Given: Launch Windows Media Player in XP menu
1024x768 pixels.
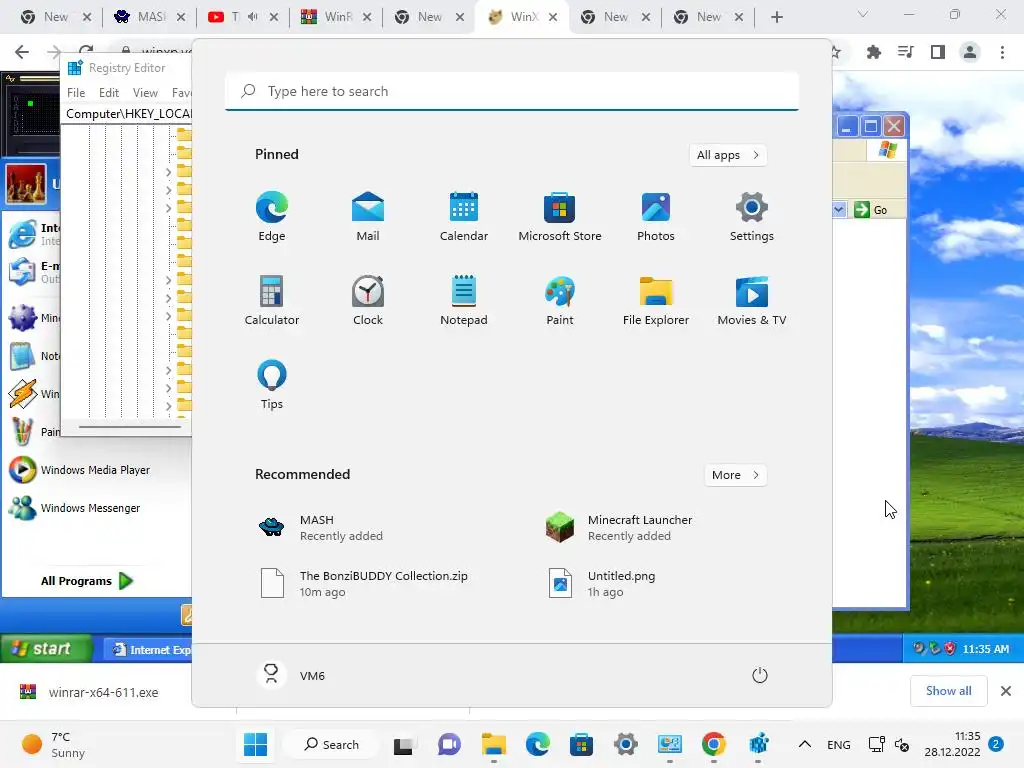Looking at the screenshot, I should click(80, 470).
